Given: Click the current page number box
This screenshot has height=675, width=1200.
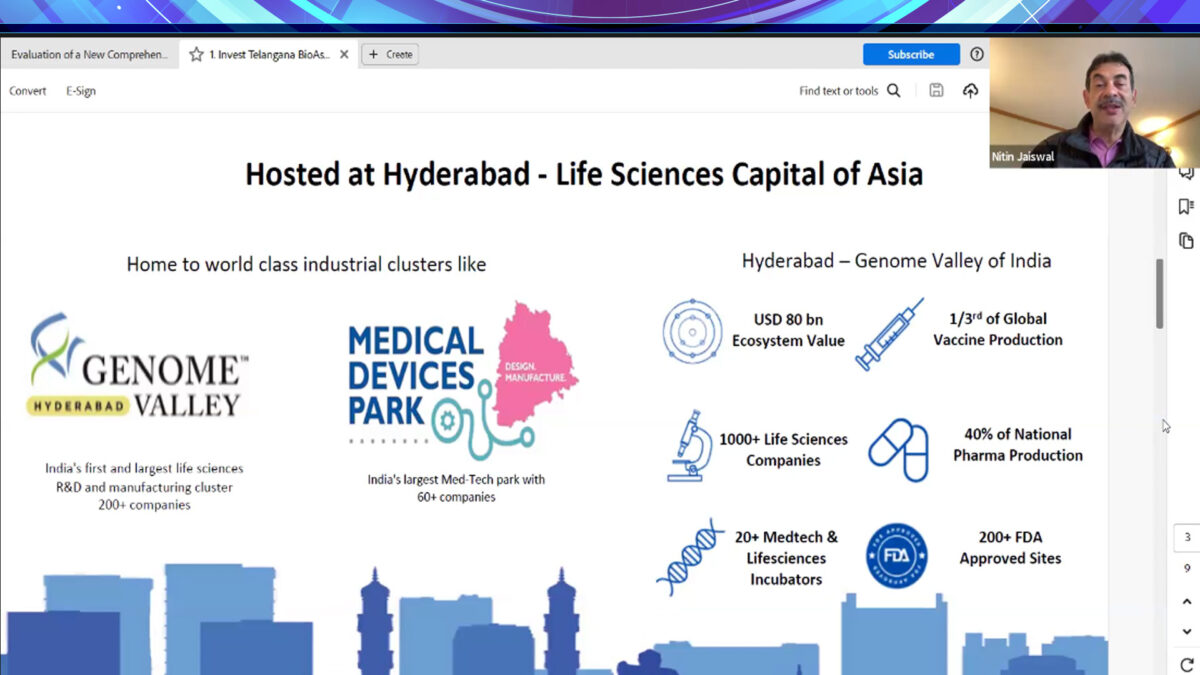Looking at the screenshot, I should 1187,537.
